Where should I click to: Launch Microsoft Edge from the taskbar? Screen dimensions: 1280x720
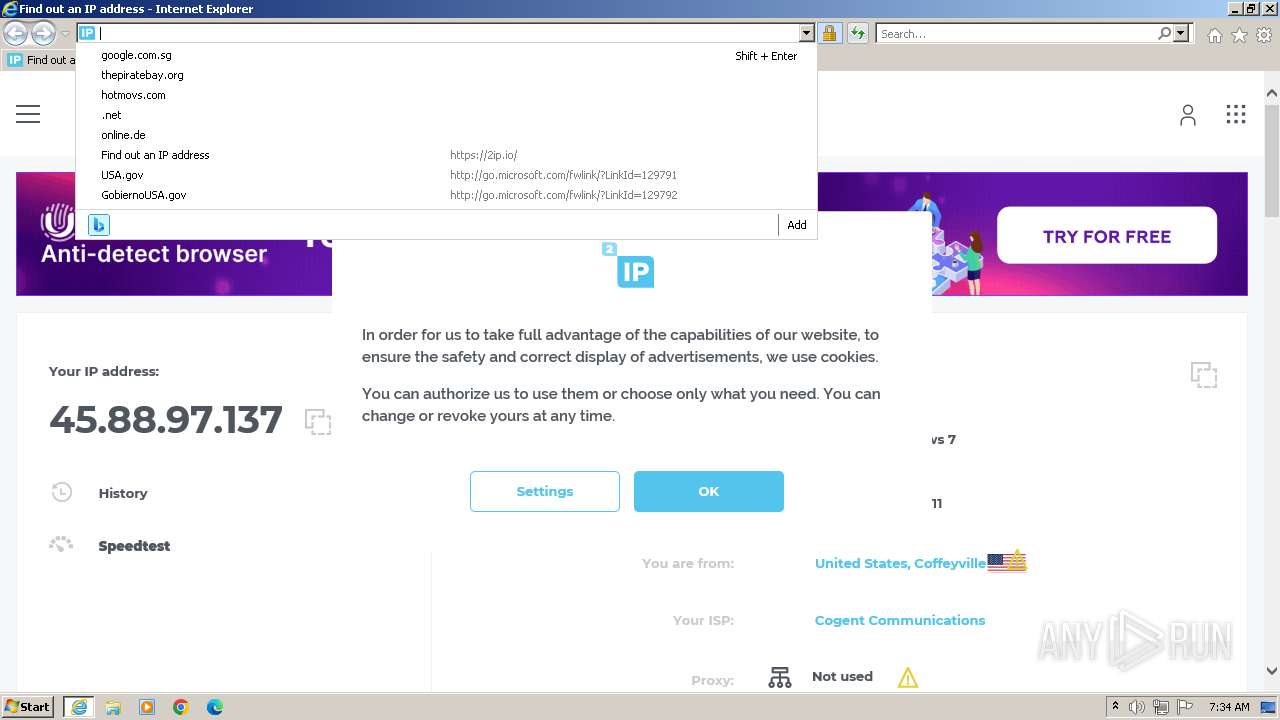click(215, 707)
